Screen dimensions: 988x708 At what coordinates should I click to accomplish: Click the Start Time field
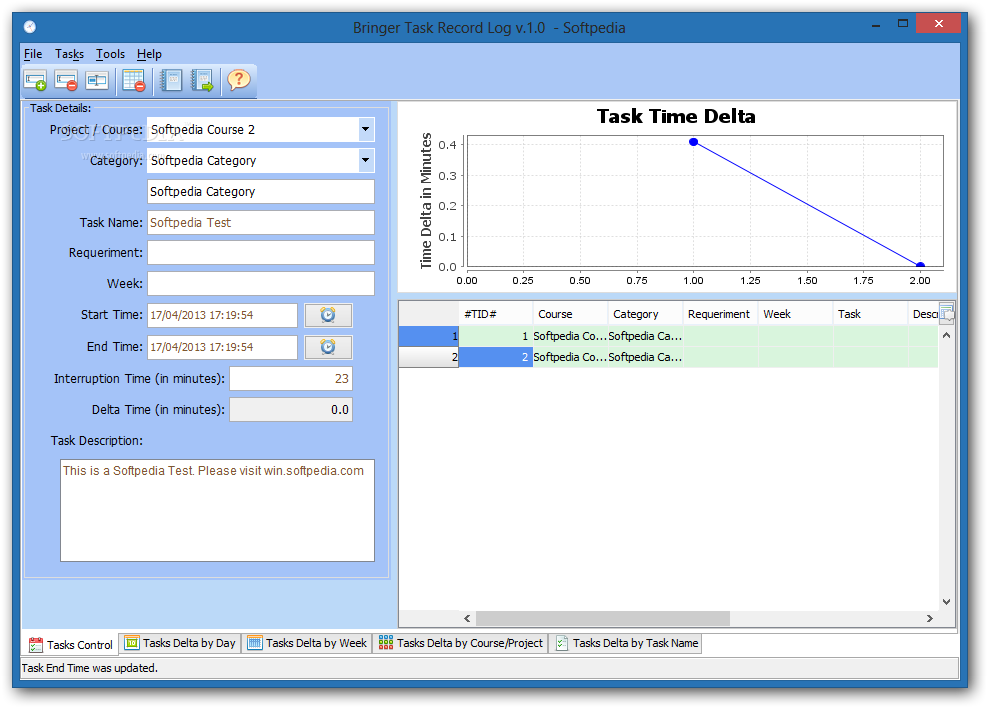click(222, 315)
